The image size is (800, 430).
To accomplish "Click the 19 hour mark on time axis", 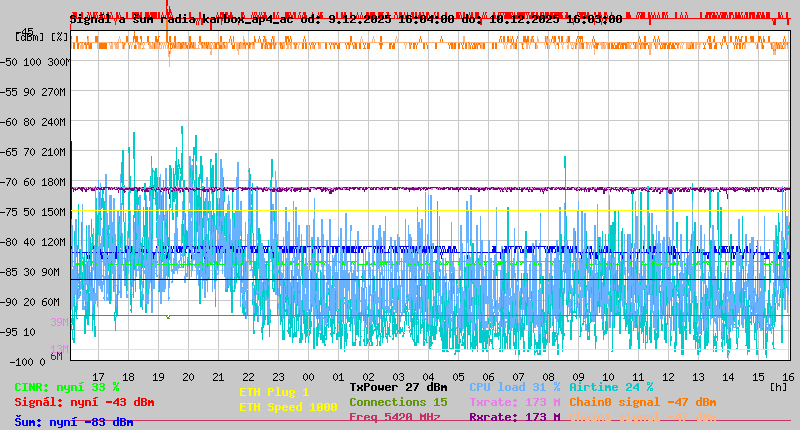I will (x=159, y=376).
